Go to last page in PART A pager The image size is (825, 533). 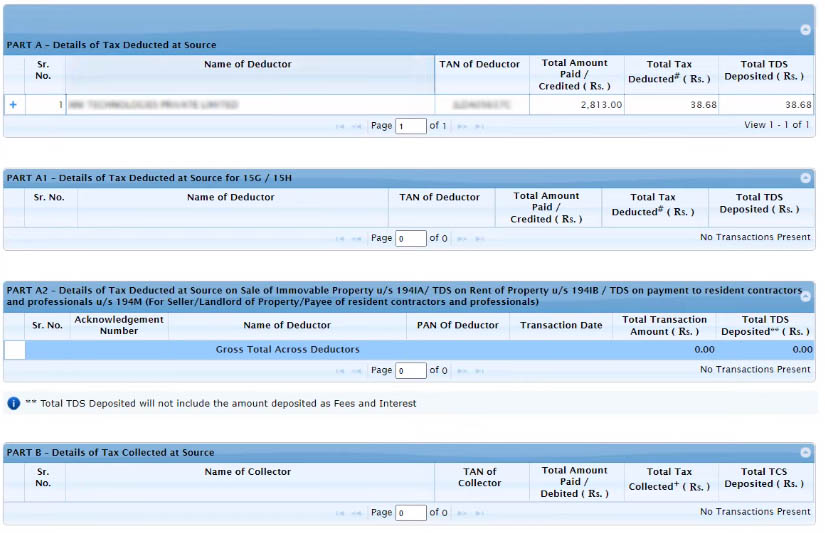tap(479, 126)
